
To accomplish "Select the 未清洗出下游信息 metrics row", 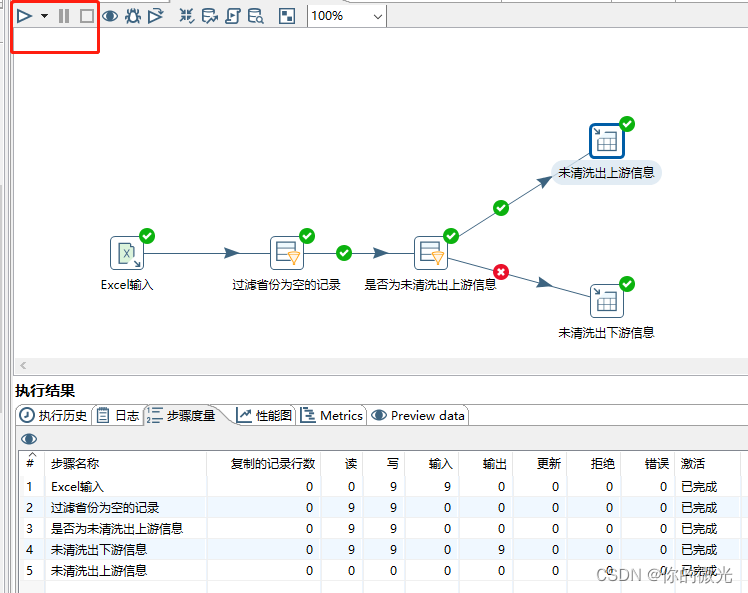I will [x=384, y=550].
